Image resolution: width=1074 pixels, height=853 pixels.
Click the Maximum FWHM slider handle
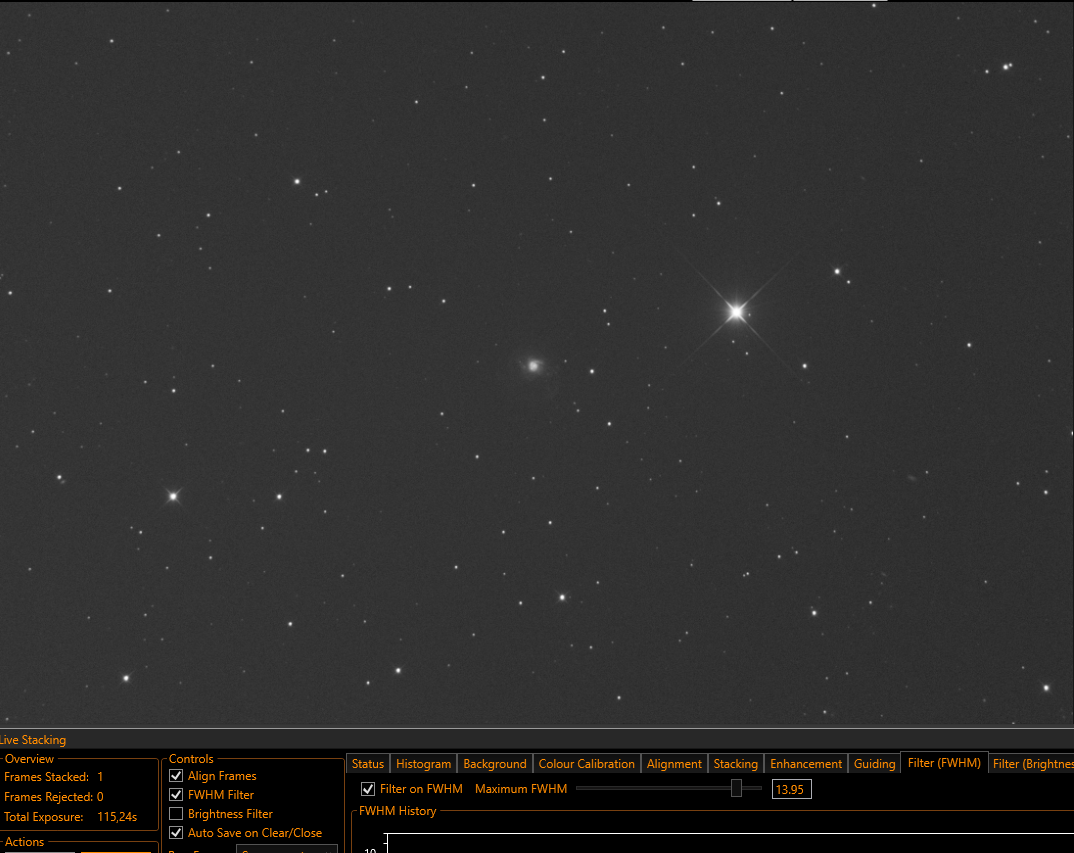click(736, 788)
